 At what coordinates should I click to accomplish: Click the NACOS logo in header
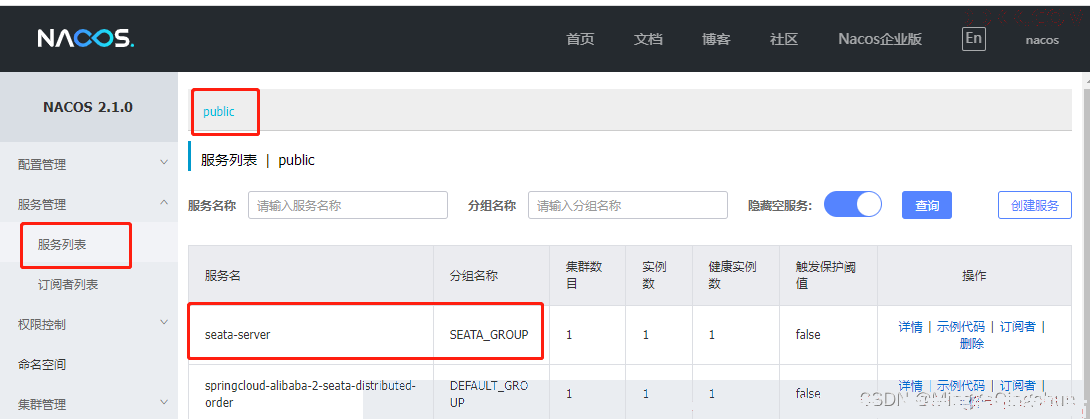tap(86, 38)
